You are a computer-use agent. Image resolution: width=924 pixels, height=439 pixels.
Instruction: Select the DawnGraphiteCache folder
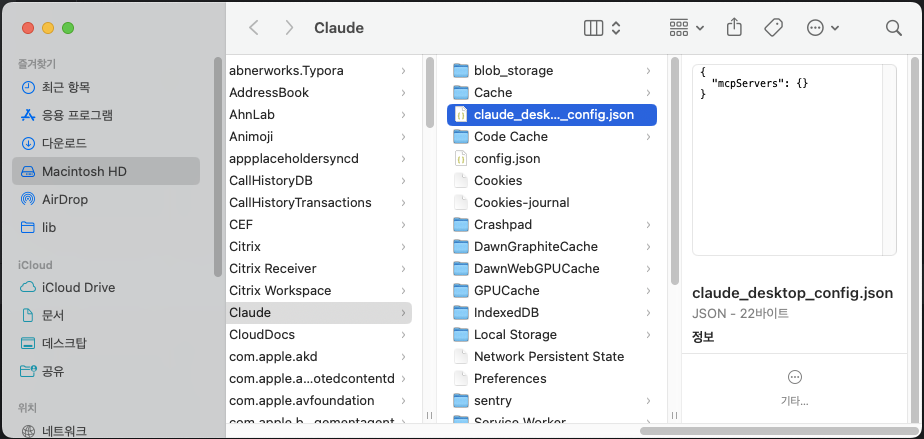[552, 246]
